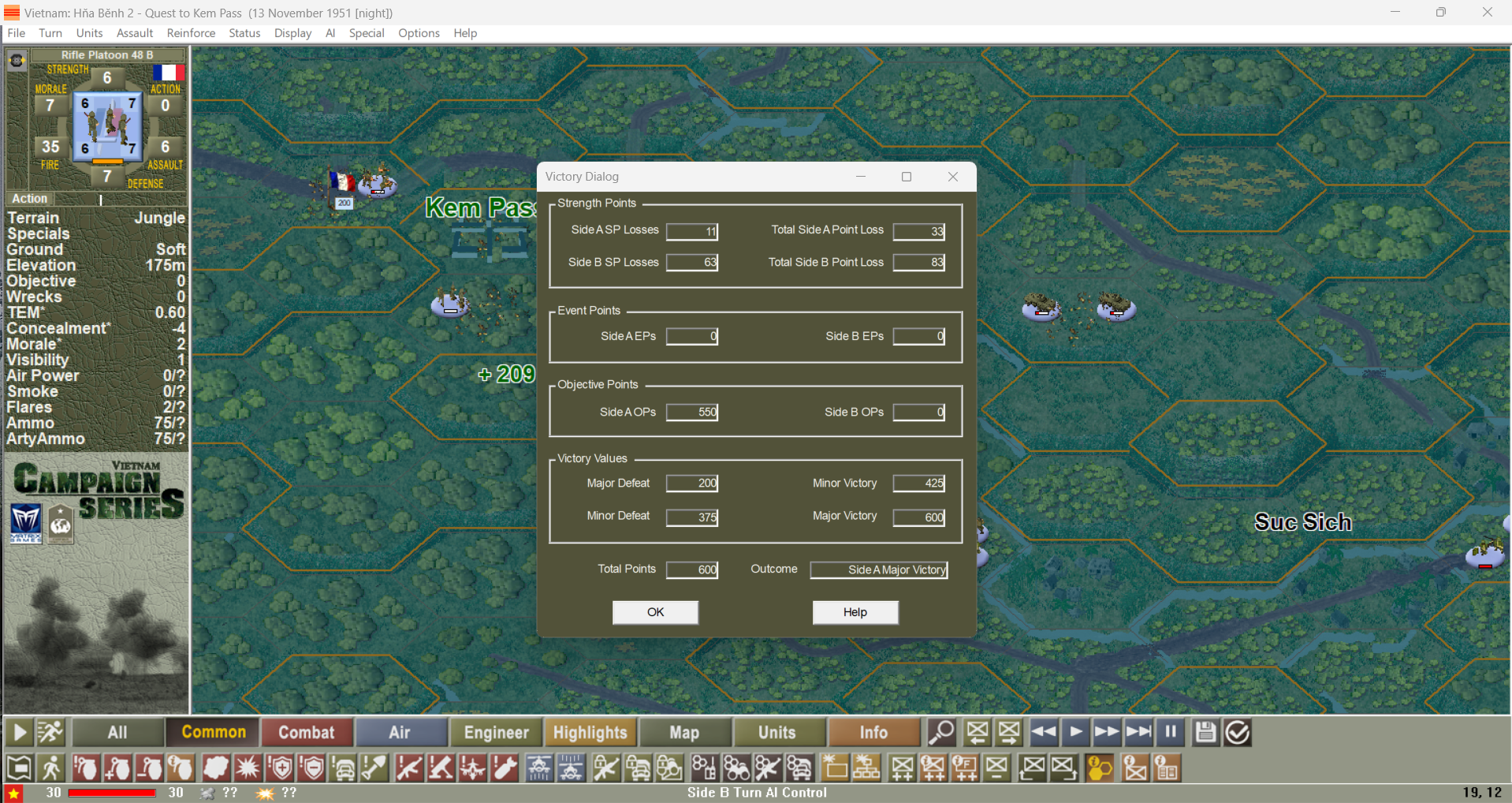Click the locked vehicle icon
This screenshot has width=1512, height=803.
point(639,768)
